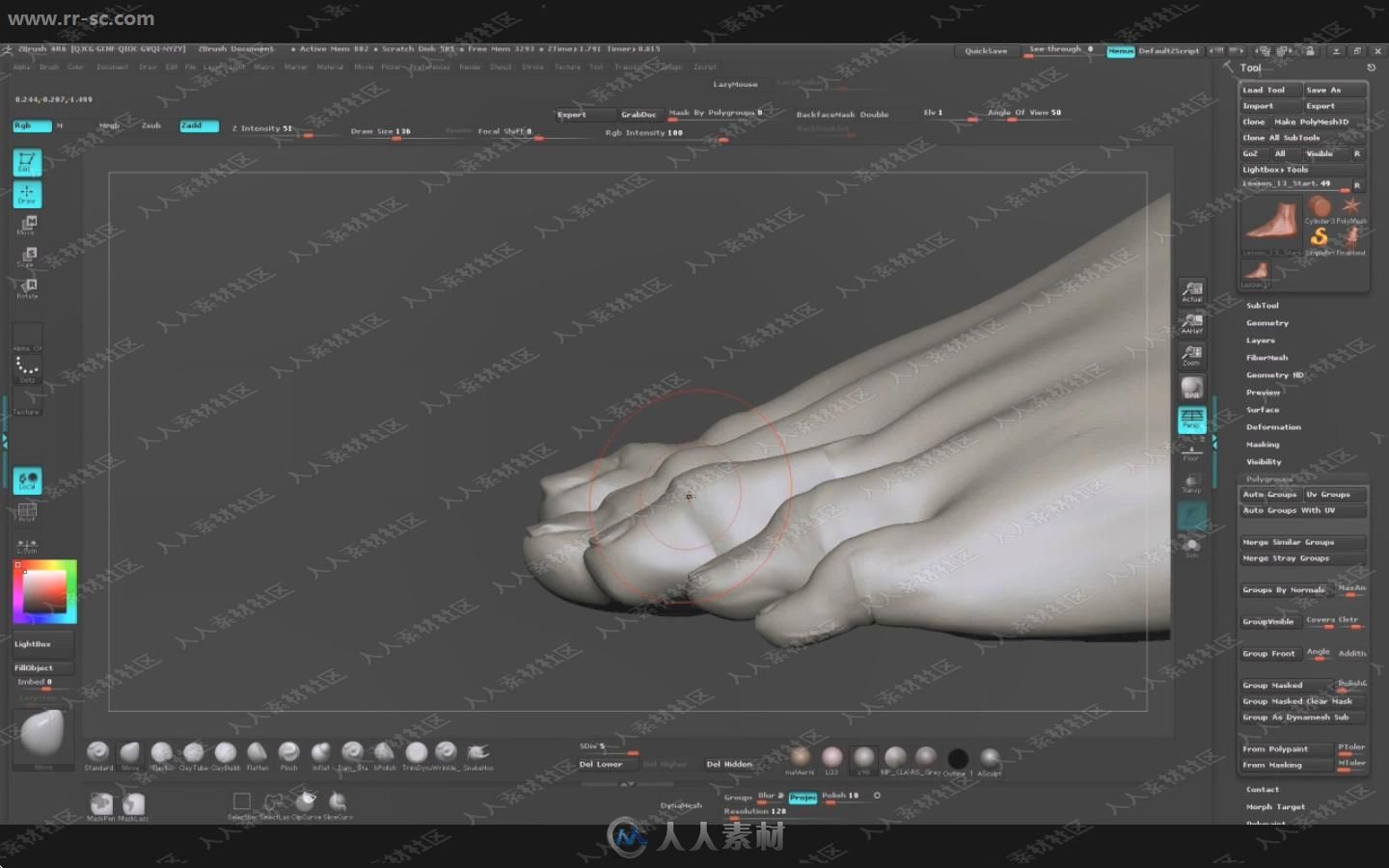Click the Auto Groups button

[x=1270, y=495]
